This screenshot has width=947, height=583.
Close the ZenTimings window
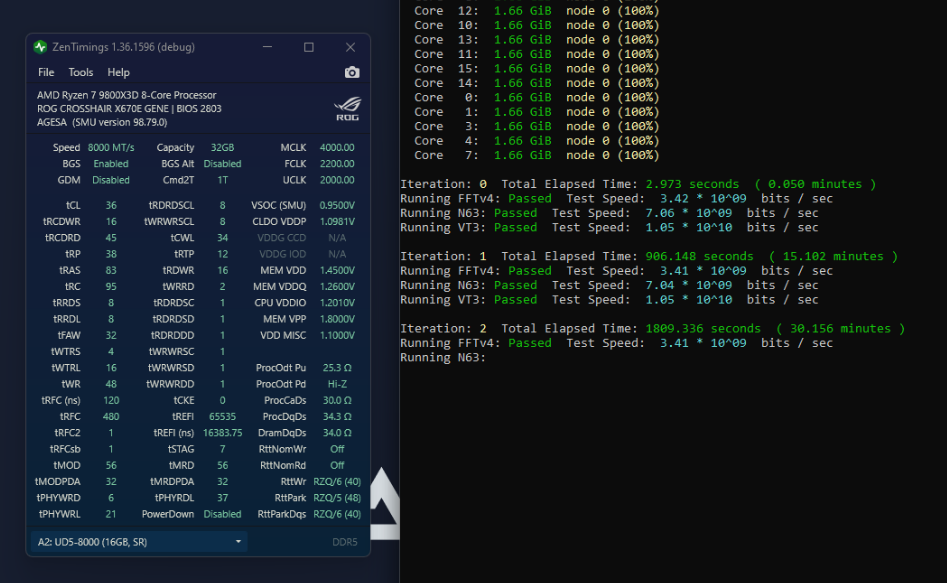350,47
